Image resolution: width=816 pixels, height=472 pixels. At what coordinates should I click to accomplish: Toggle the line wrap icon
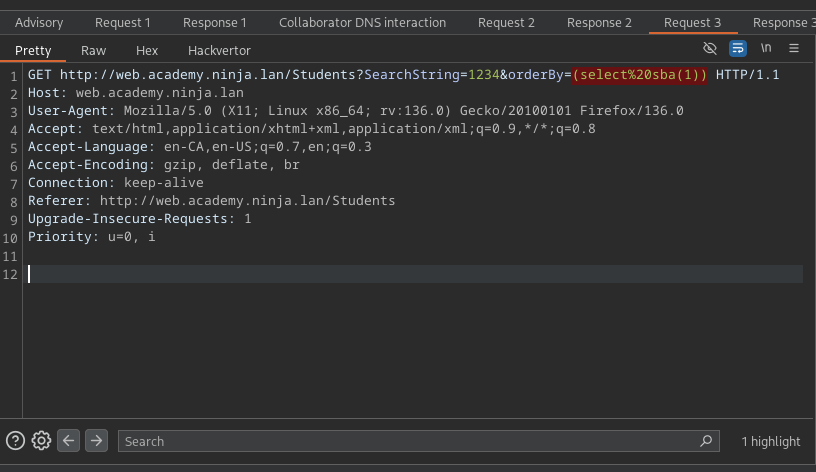[x=737, y=48]
